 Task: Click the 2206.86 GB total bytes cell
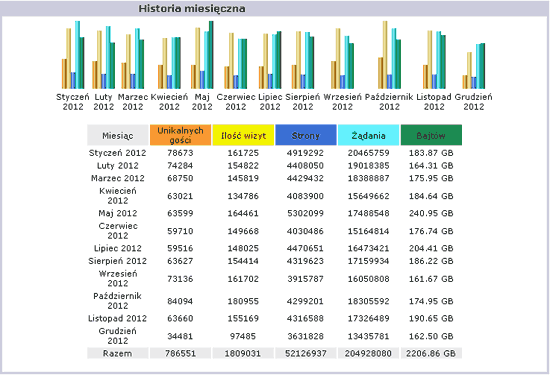click(431, 353)
